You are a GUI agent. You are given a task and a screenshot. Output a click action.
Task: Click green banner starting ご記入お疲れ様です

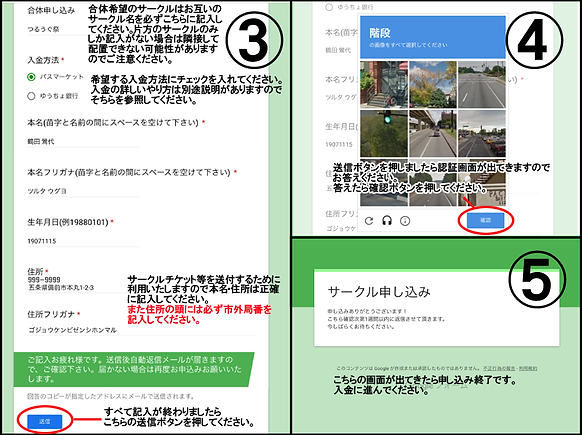pyautogui.click(x=134, y=369)
